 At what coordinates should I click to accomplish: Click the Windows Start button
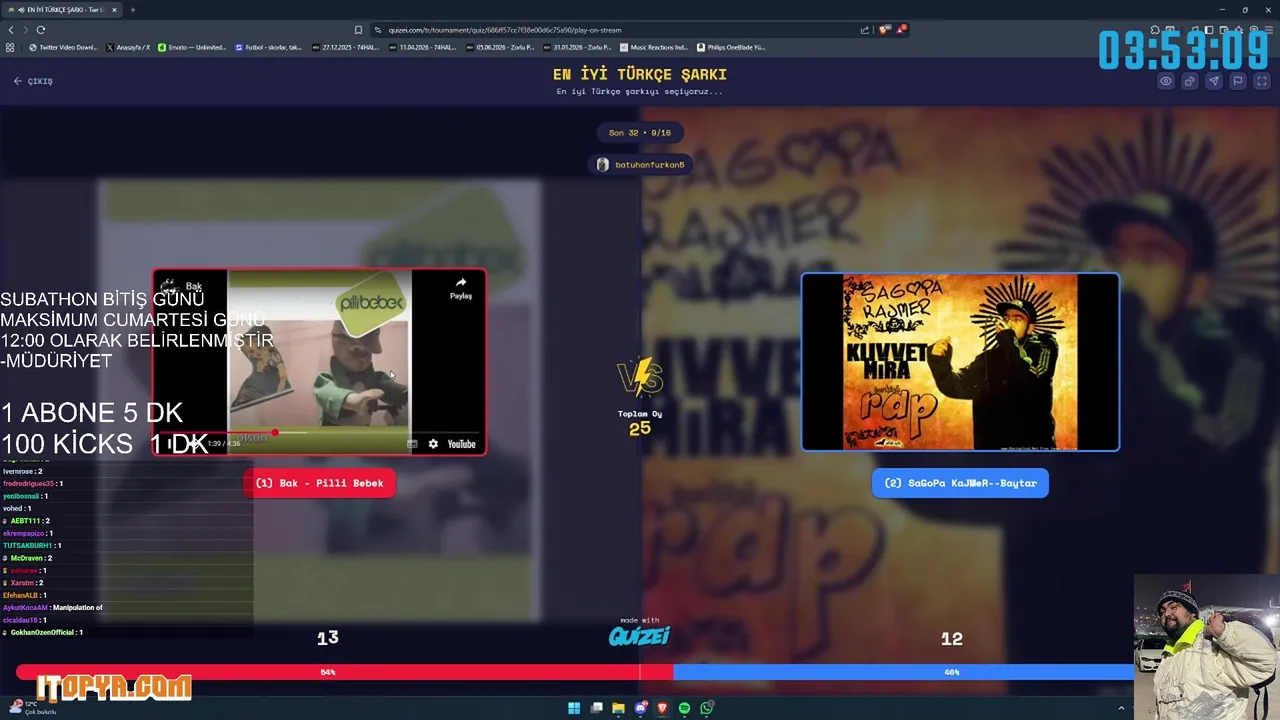click(x=574, y=708)
